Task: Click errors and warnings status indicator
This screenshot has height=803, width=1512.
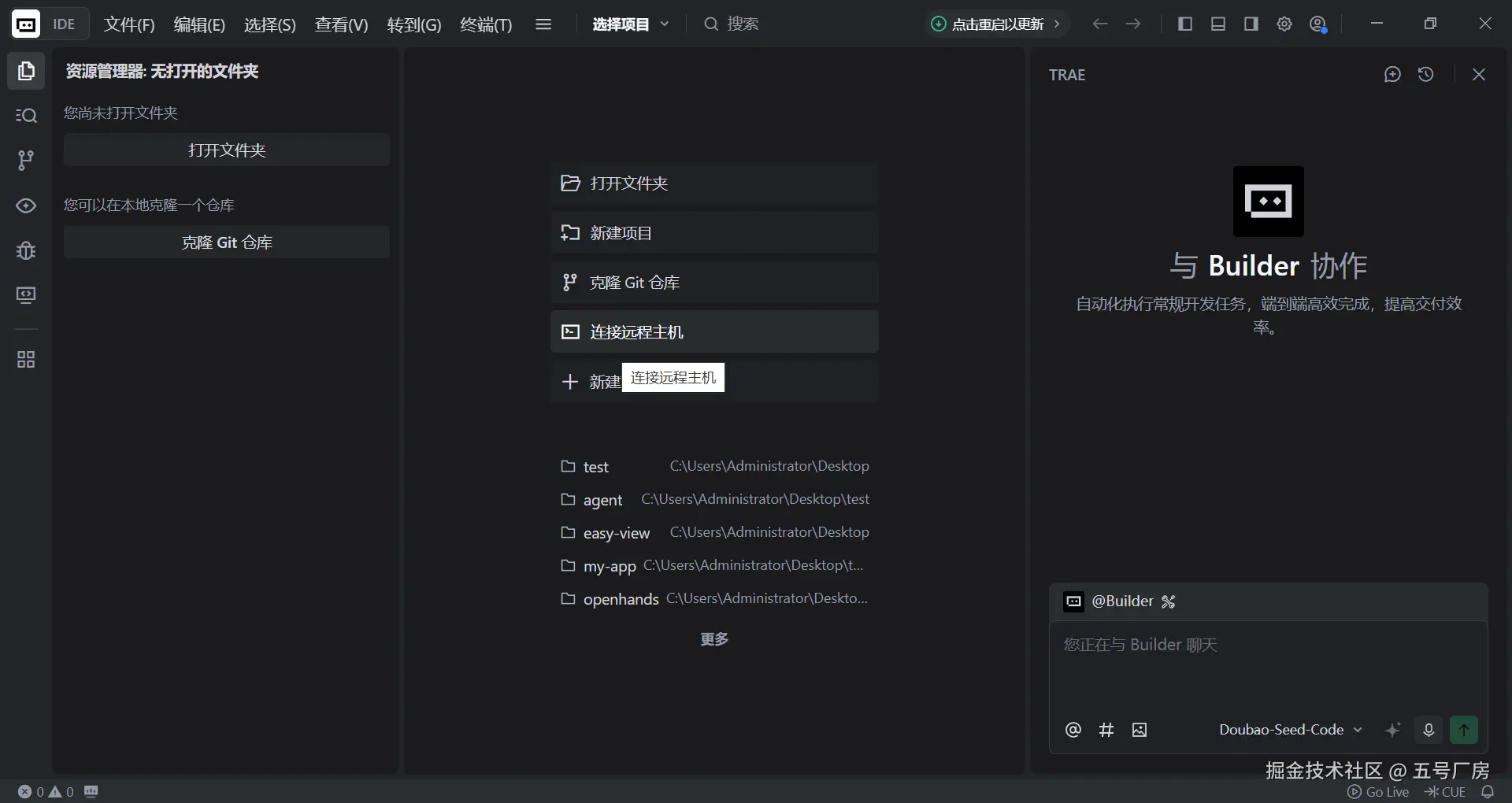Action: [x=46, y=792]
